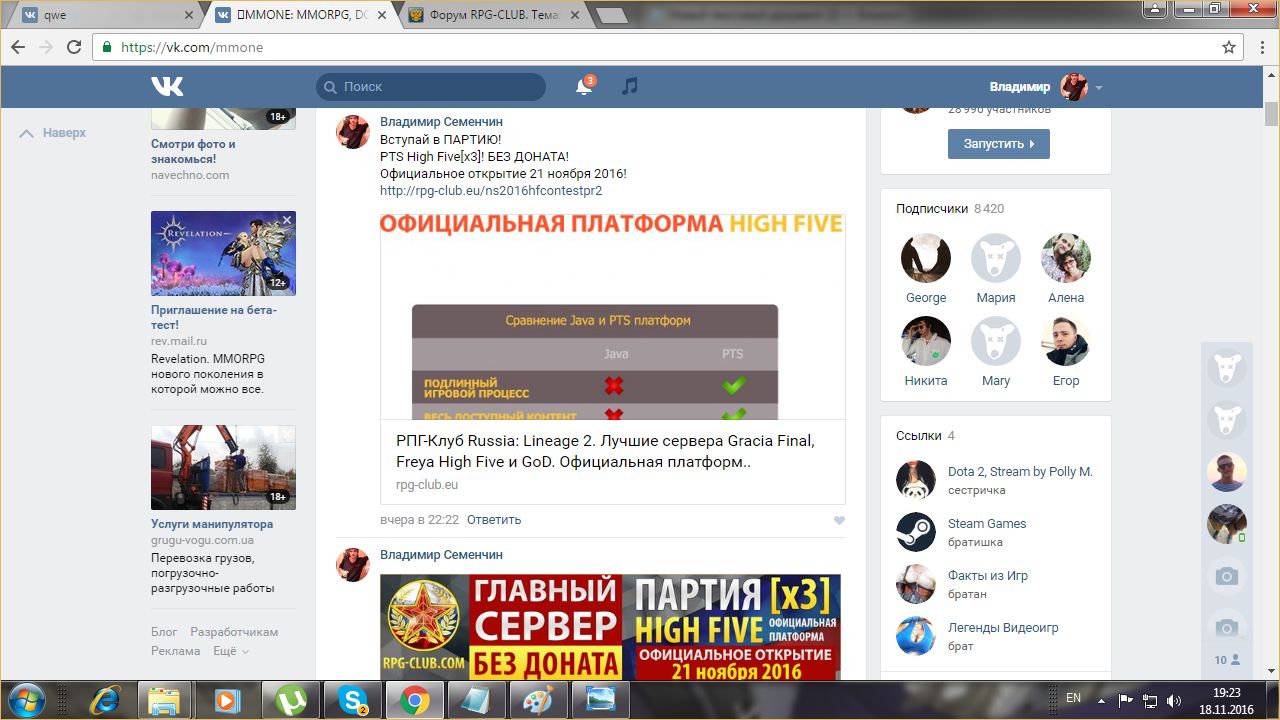Screen dimensions: 1280x720
Task: Close the Форум RPG-CLUB tab
Action: (x=574, y=15)
